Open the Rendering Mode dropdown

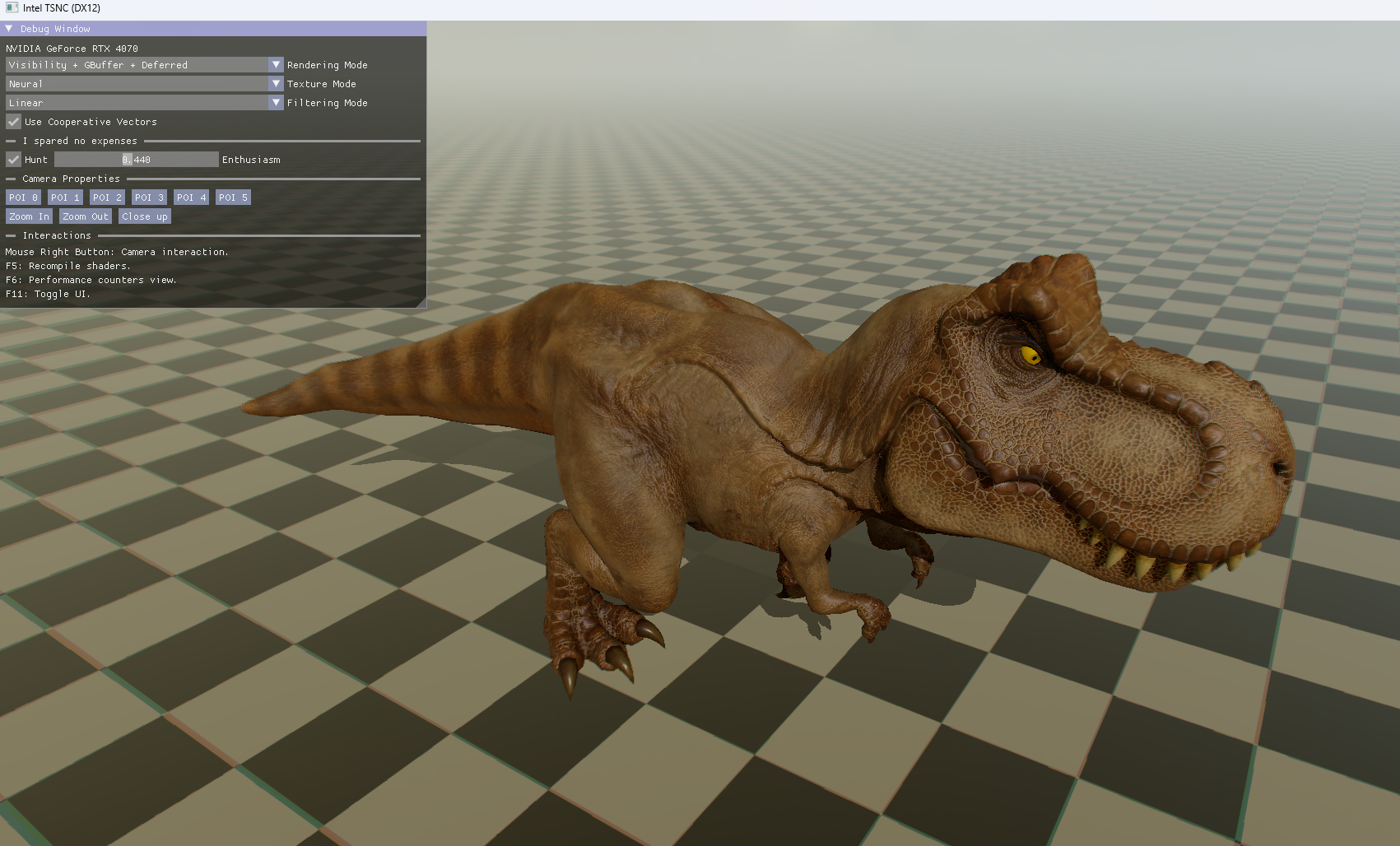tap(276, 65)
